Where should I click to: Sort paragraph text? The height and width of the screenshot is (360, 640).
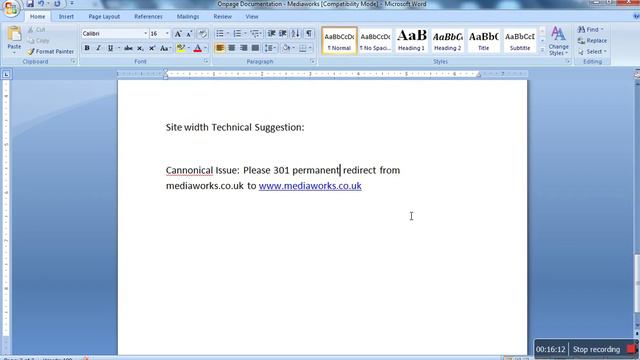(296, 33)
